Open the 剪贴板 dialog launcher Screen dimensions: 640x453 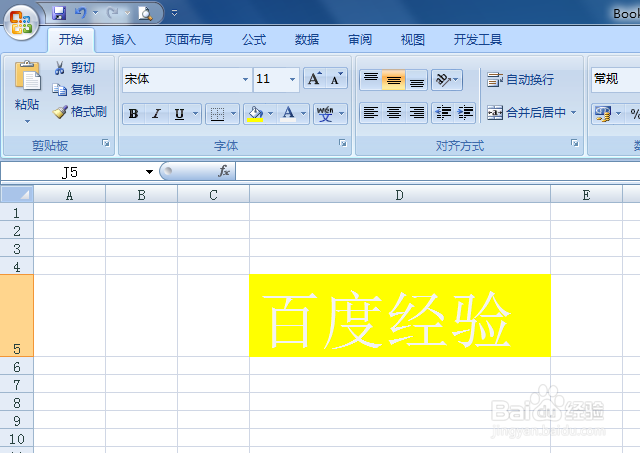(x=106, y=143)
